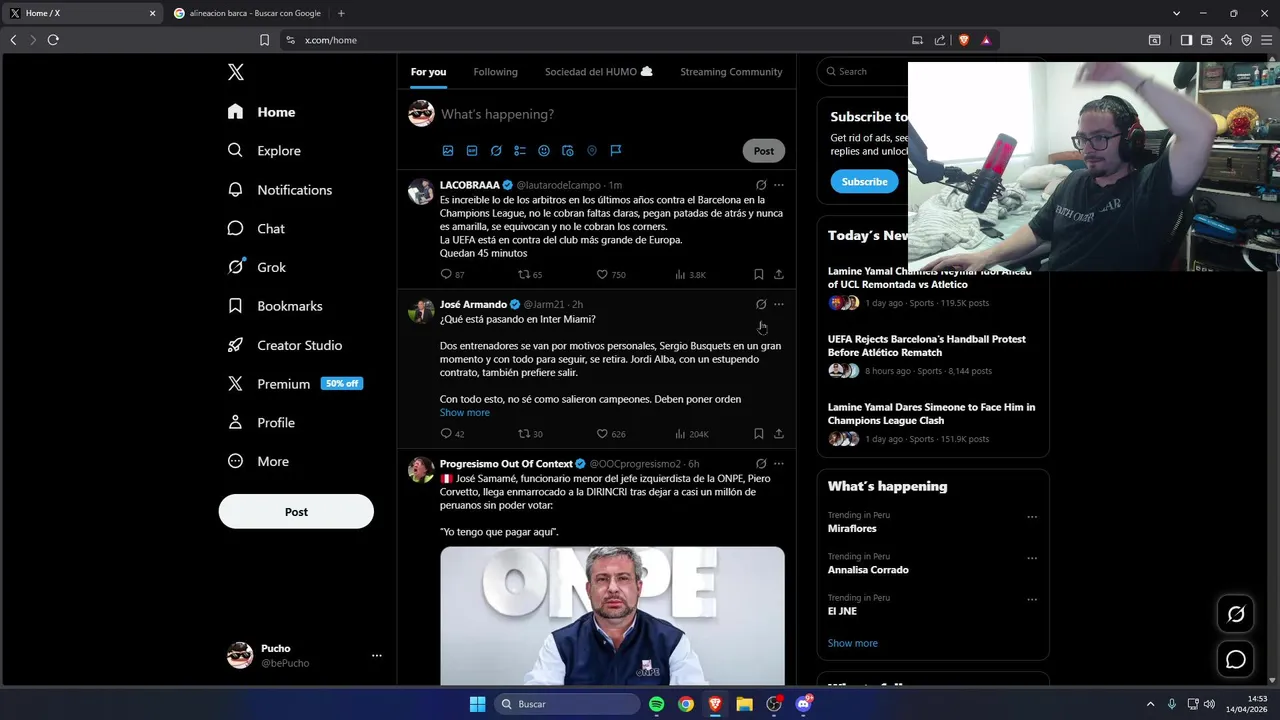Screen dimensions: 1280x720
Task: Open account options next to Pucho
Action: click(x=377, y=656)
